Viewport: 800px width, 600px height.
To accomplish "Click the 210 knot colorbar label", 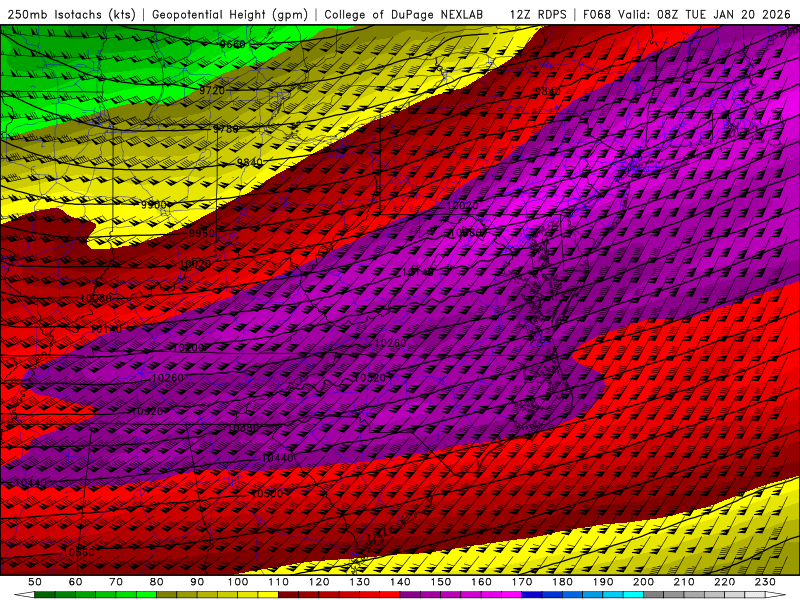I will [x=684, y=582].
